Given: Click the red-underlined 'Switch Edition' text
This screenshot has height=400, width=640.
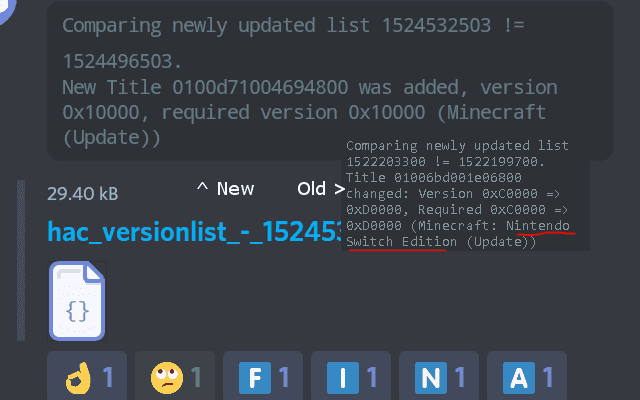Looking at the screenshot, I should coord(401,242).
